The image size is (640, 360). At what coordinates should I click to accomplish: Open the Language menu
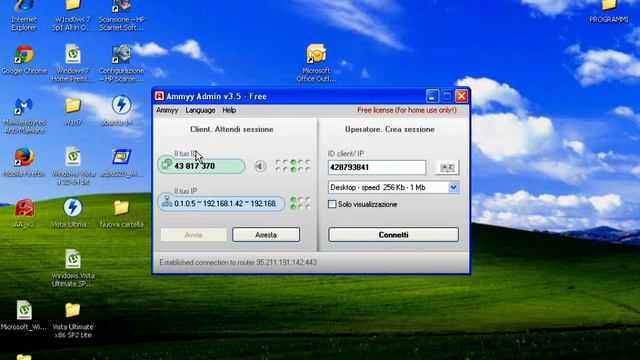click(200, 110)
